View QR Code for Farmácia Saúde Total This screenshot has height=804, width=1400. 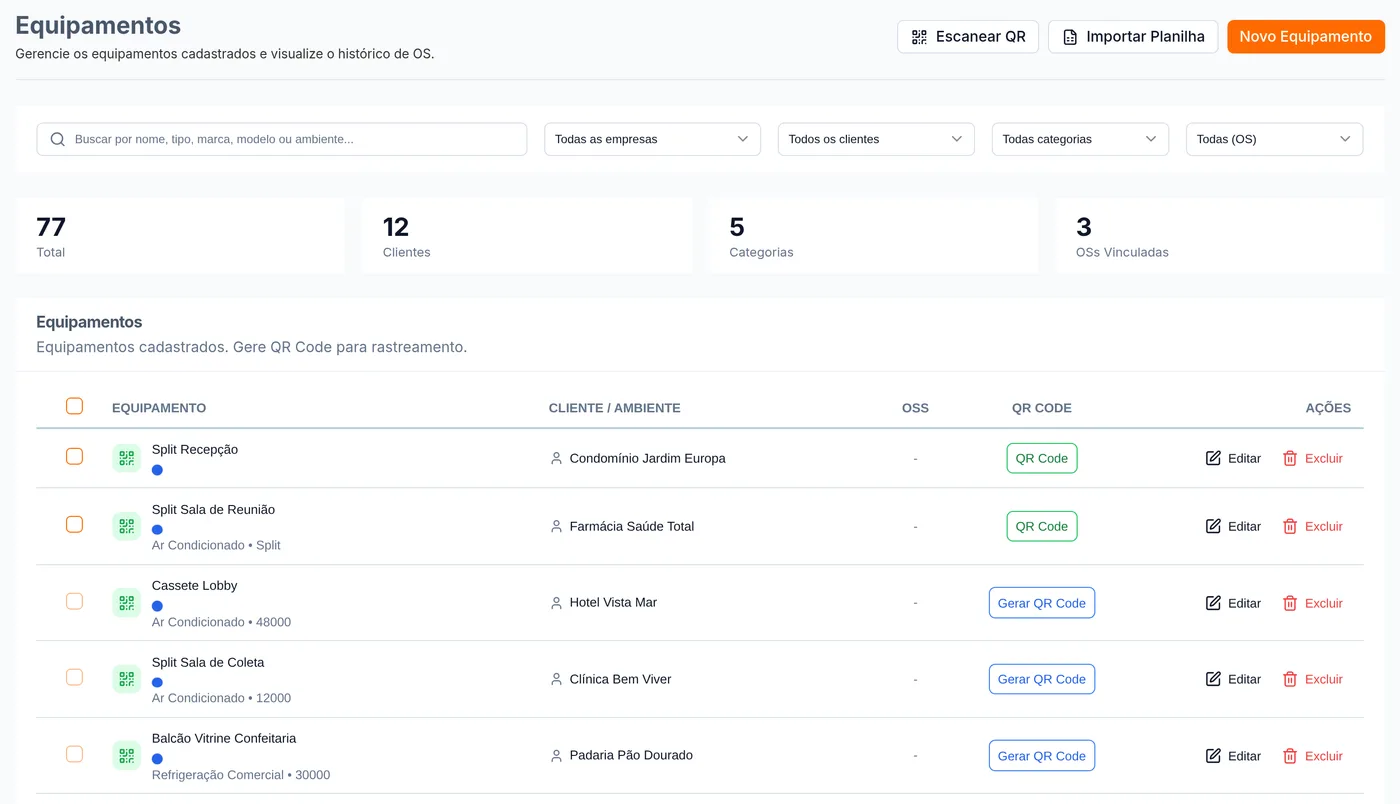tap(1042, 526)
